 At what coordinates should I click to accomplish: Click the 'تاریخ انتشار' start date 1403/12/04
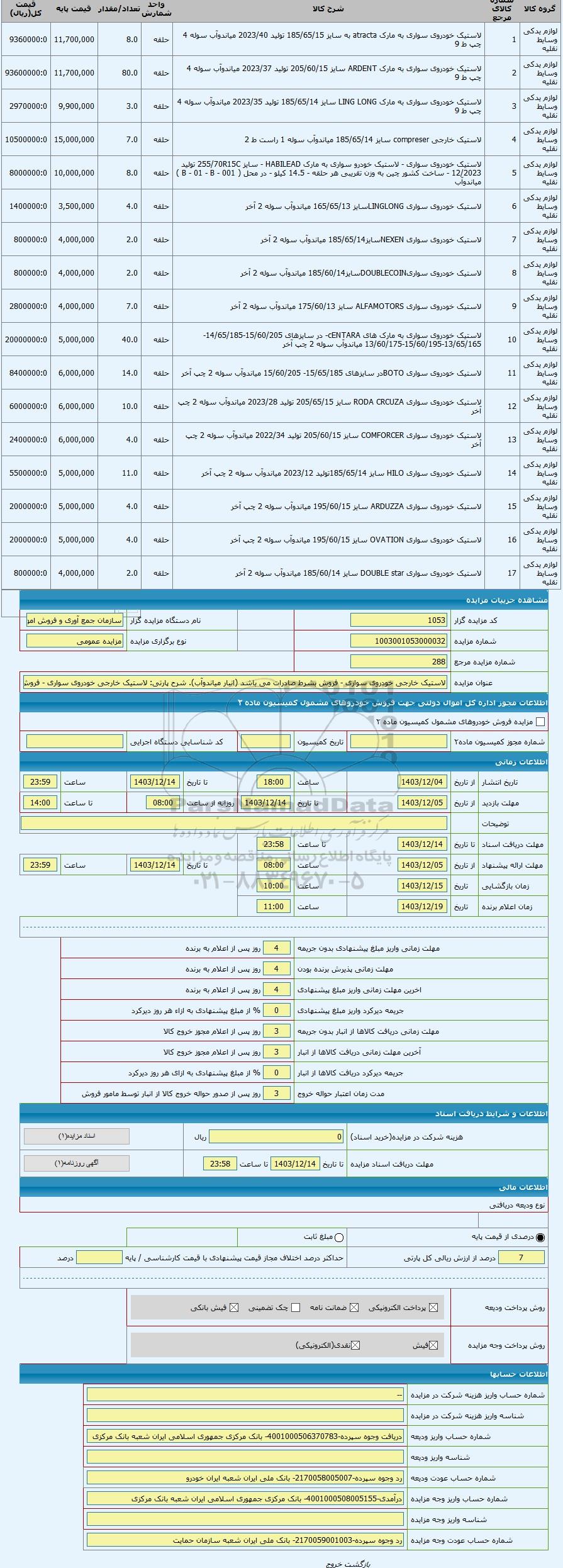point(423,781)
